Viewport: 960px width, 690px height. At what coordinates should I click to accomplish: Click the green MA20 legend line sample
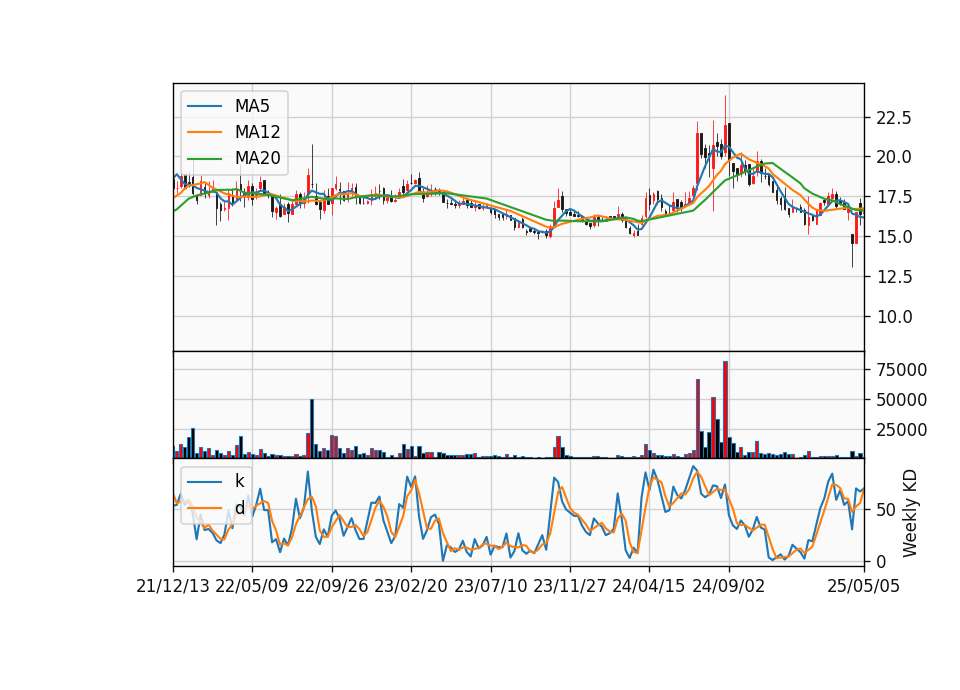(204, 158)
